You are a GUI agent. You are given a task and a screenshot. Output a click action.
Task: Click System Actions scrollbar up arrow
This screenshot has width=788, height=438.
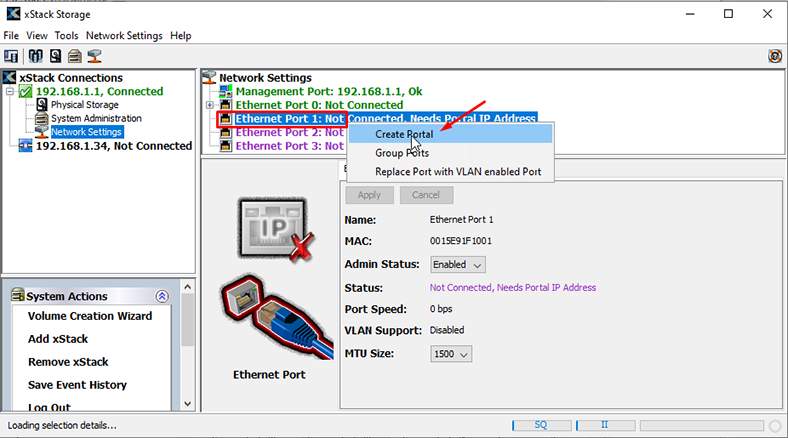[187, 287]
